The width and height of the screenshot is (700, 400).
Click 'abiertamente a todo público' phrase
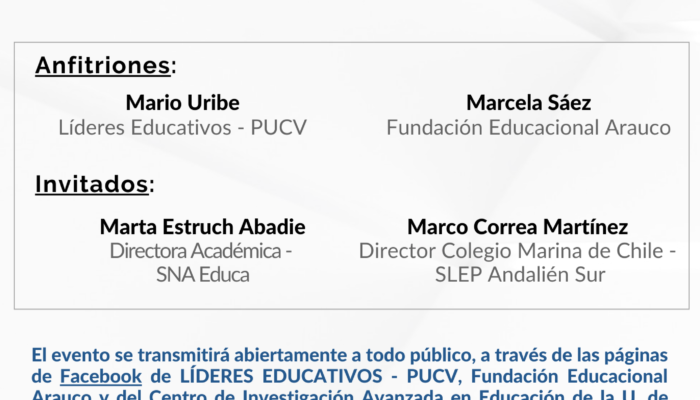(x=353, y=355)
